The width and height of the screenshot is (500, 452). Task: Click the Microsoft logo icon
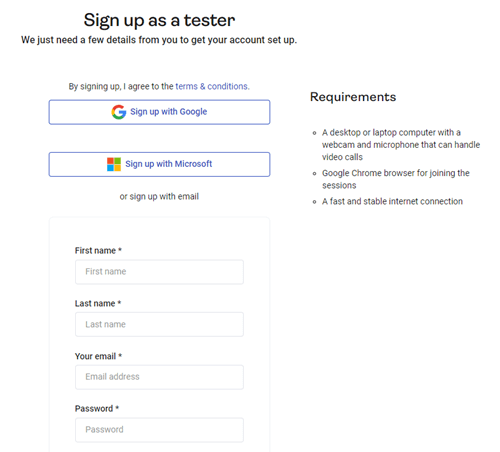click(x=114, y=164)
